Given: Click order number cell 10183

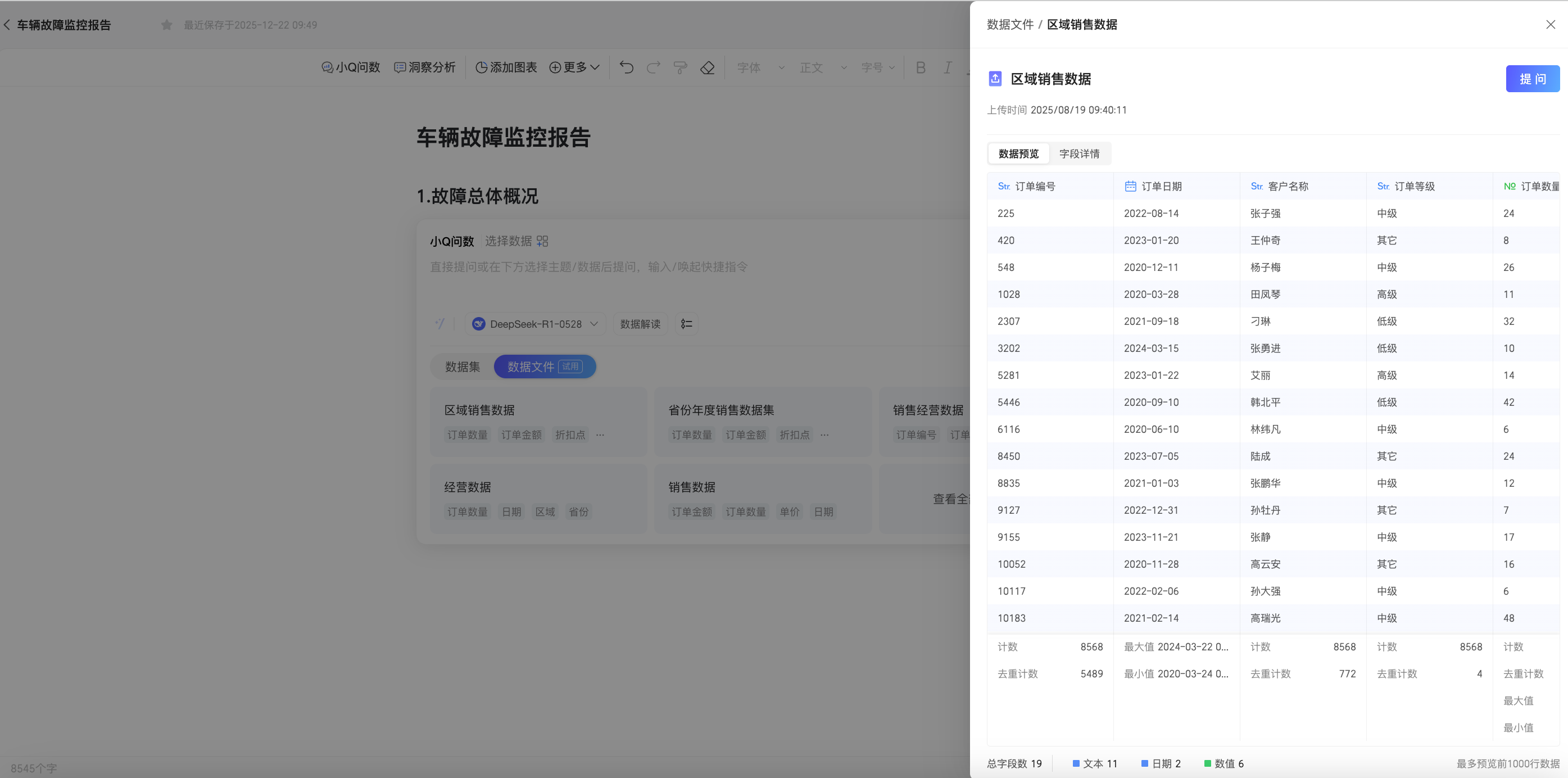Looking at the screenshot, I should (1049, 618).
